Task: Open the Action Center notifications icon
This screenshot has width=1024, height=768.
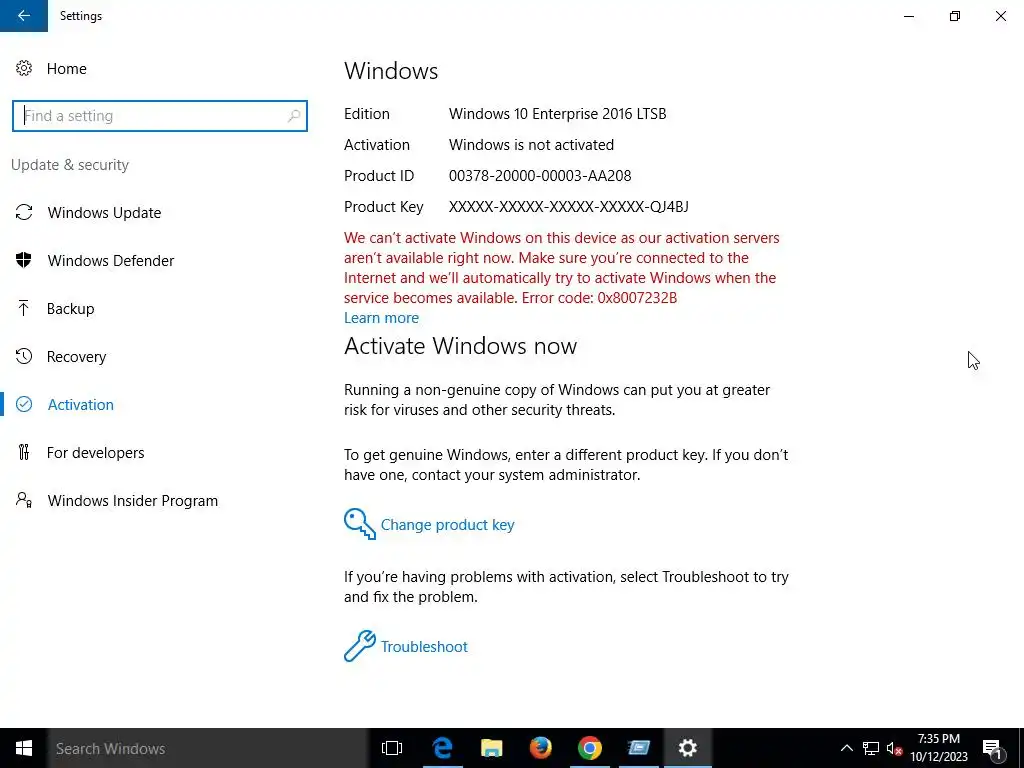Action: point(992,748)
